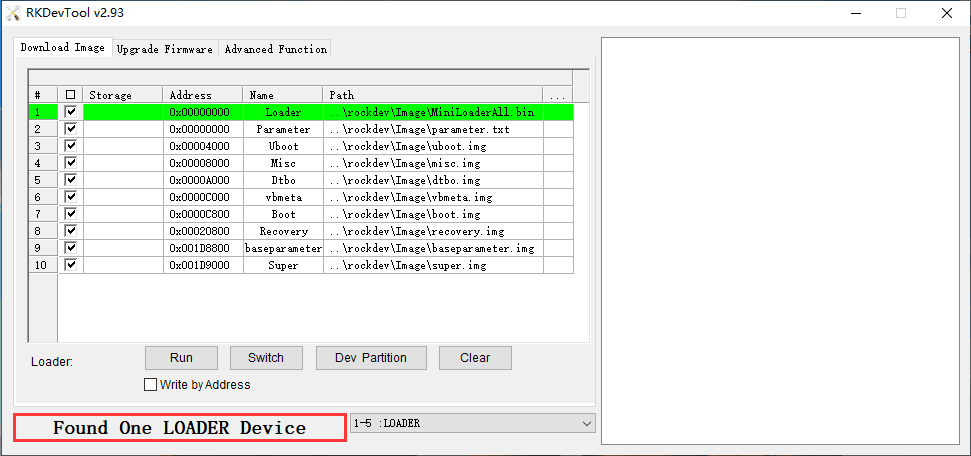Uncheck the Loader row checkbox
This screenshot has width=971, height=456.
point(70,112)
